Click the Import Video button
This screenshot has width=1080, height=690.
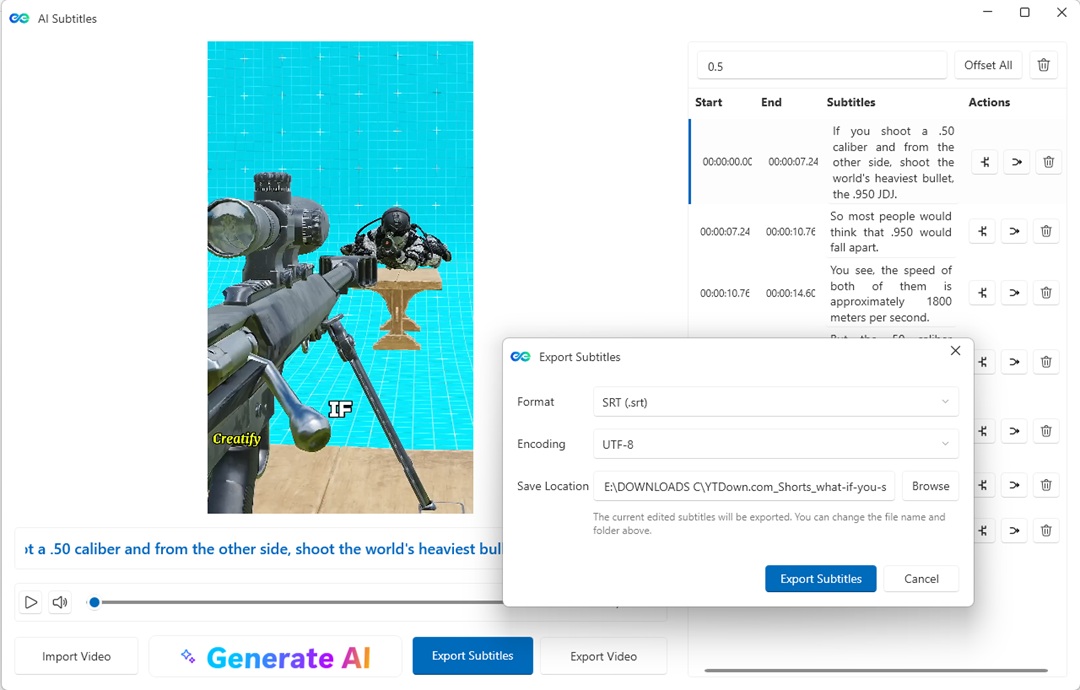tap(76, 656)
